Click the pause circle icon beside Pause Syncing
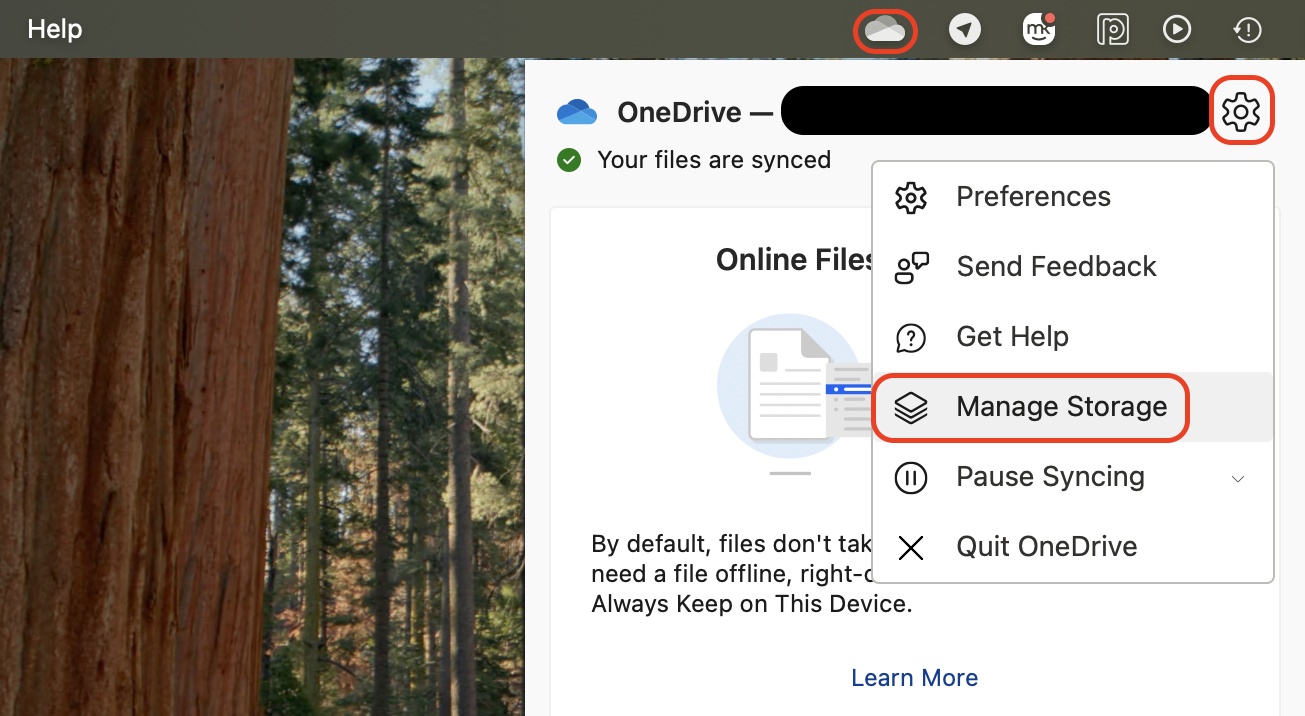 tap(911, 477)
